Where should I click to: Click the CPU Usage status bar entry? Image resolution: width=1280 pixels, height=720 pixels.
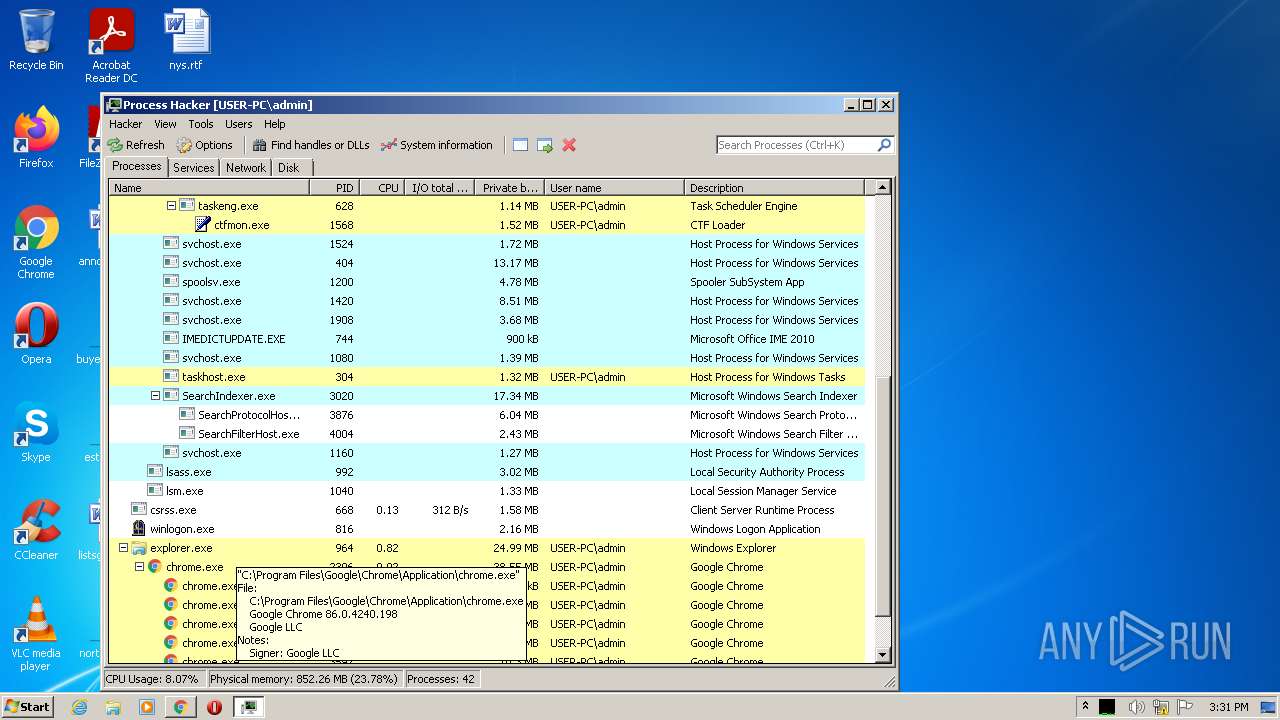click(x=153, y=679)
